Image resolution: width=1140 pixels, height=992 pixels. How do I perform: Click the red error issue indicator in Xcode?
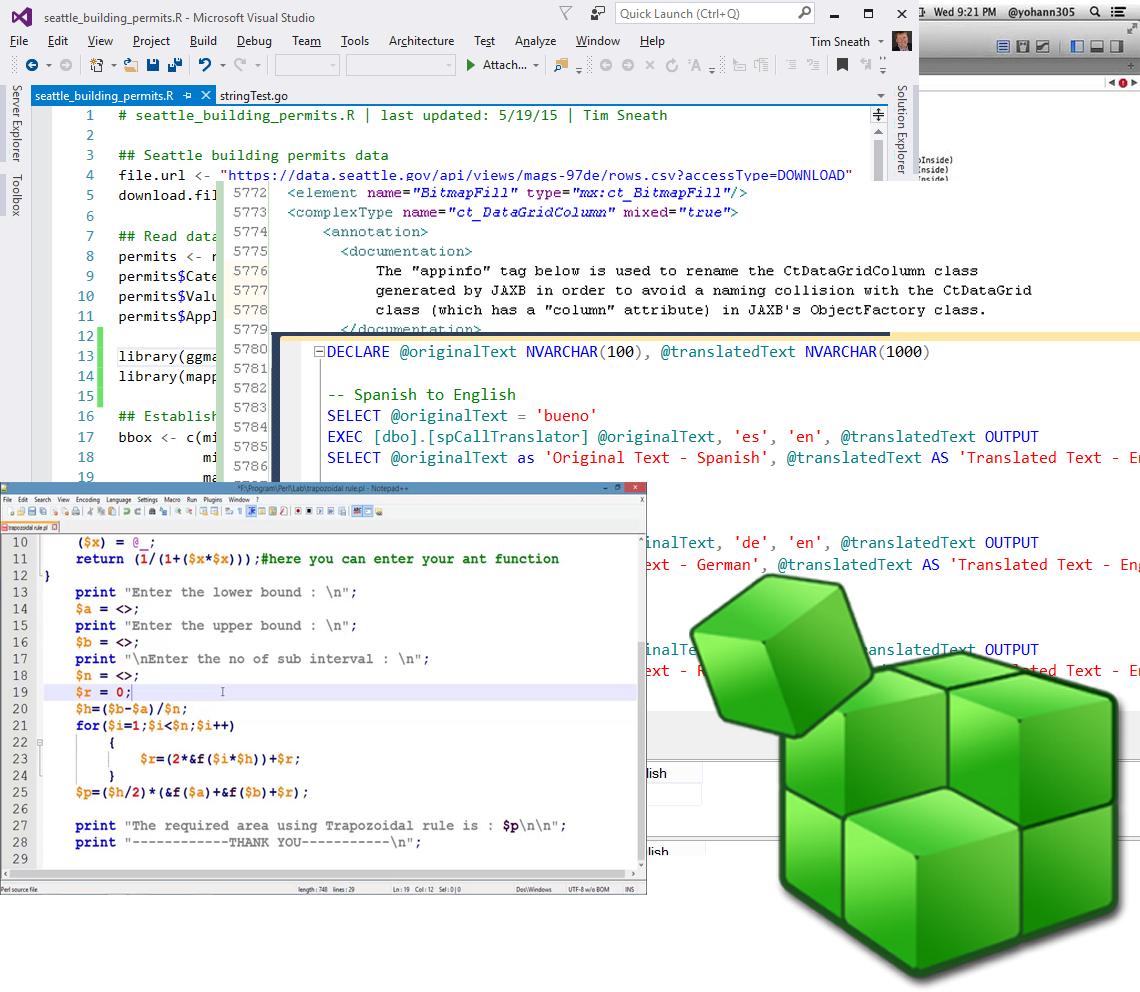pos(1123,83)
